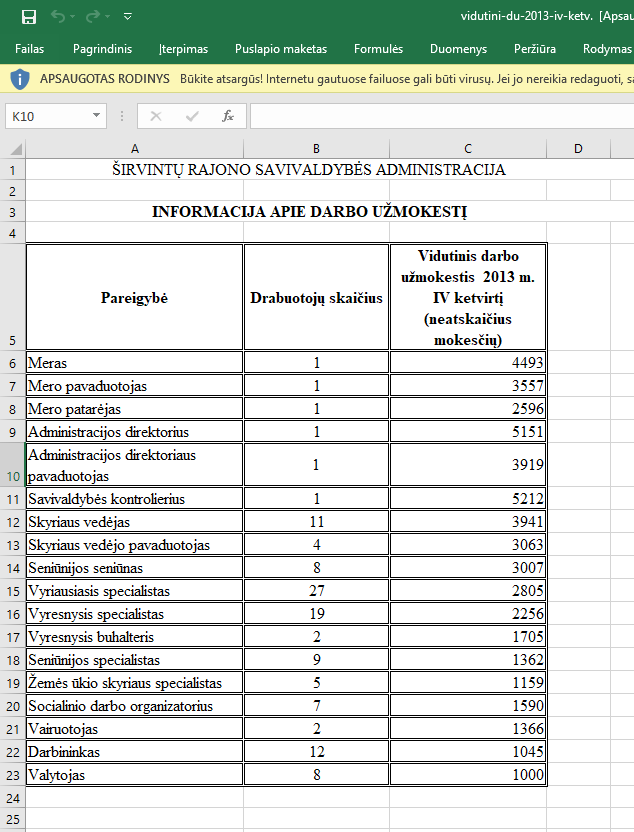The height and width of the screenshot is (832, 634).
Task: Switch to the Puslapio maketas tab
Action: coord(281,49)
